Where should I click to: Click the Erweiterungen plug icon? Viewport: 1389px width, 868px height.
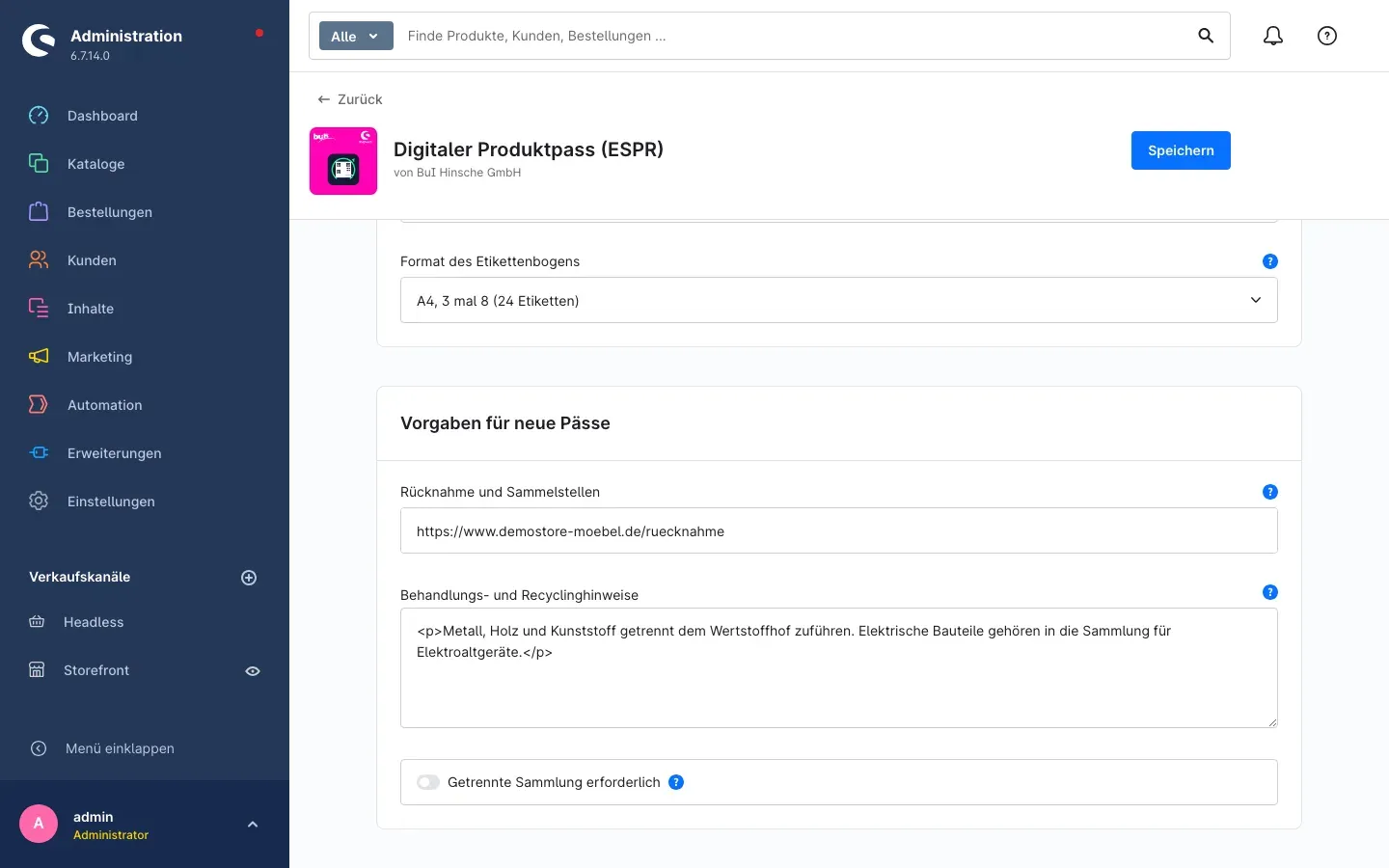[x=39, y=453]
